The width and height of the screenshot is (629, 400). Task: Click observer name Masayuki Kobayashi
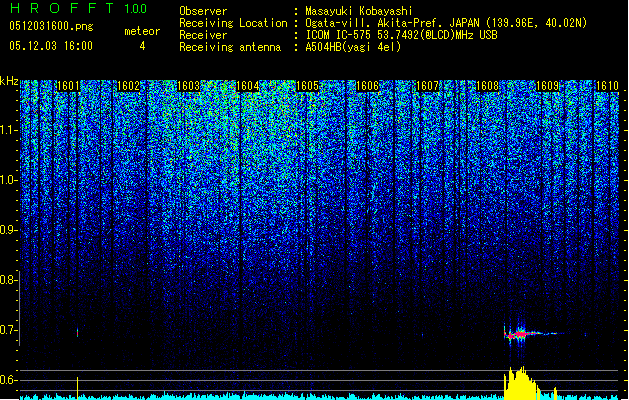coord(359,11)
